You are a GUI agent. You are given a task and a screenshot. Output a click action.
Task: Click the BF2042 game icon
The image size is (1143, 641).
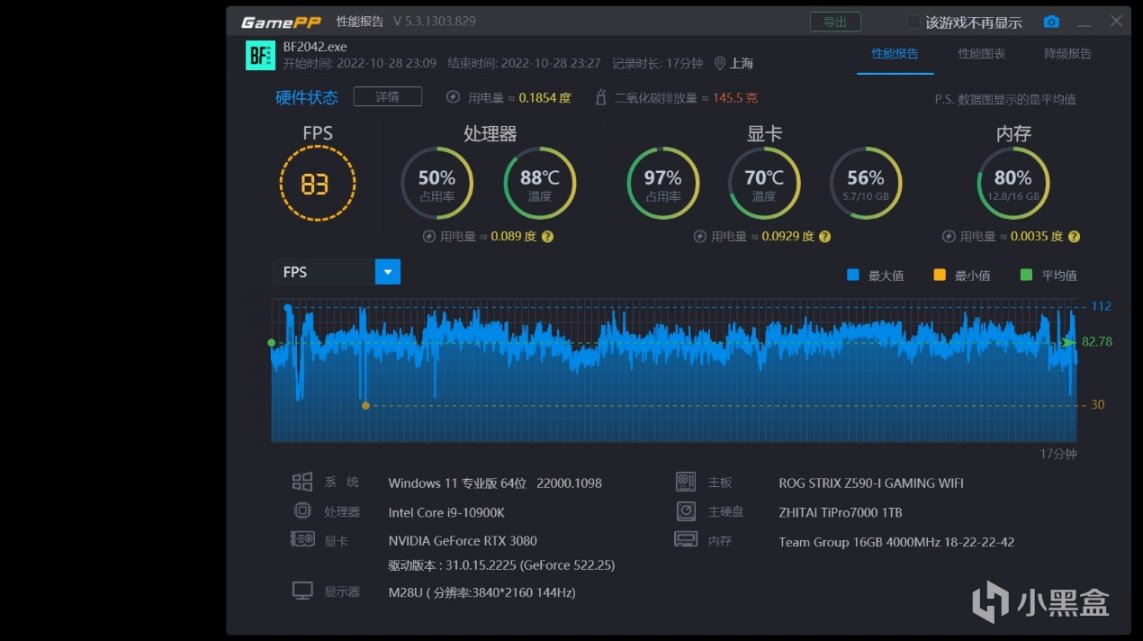tap(260, 55)
